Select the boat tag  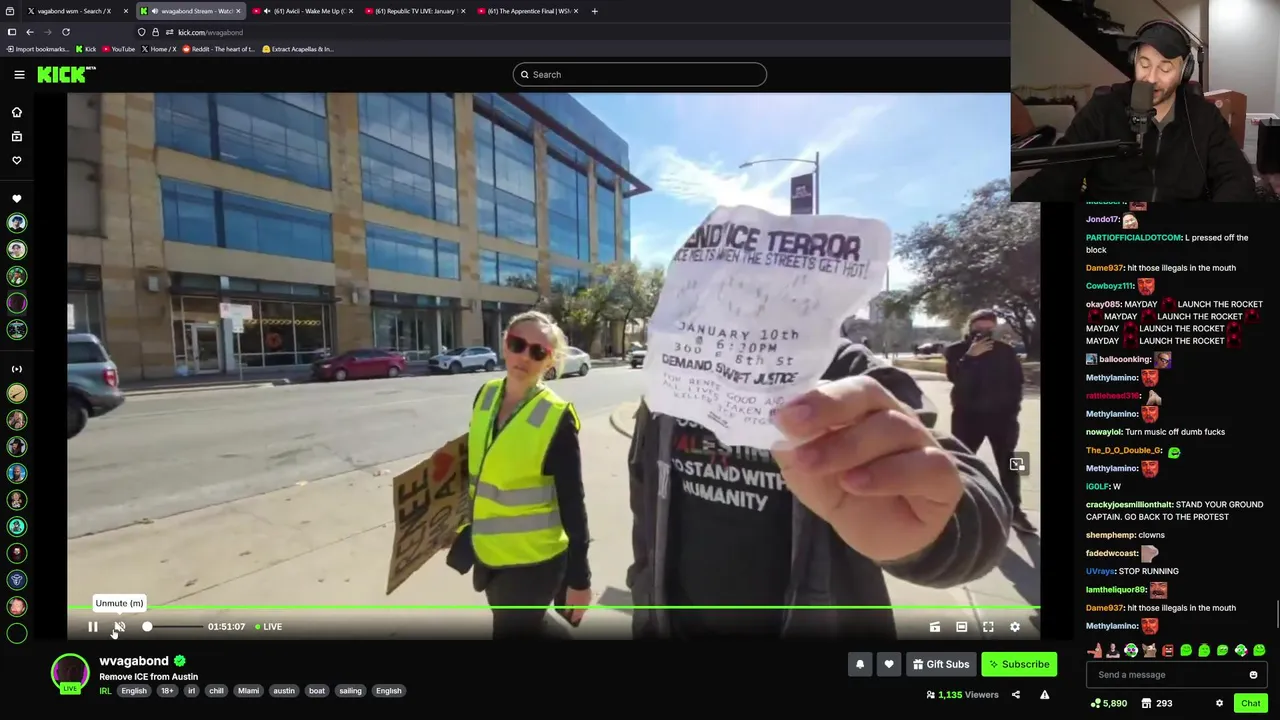tap(317, 691)
